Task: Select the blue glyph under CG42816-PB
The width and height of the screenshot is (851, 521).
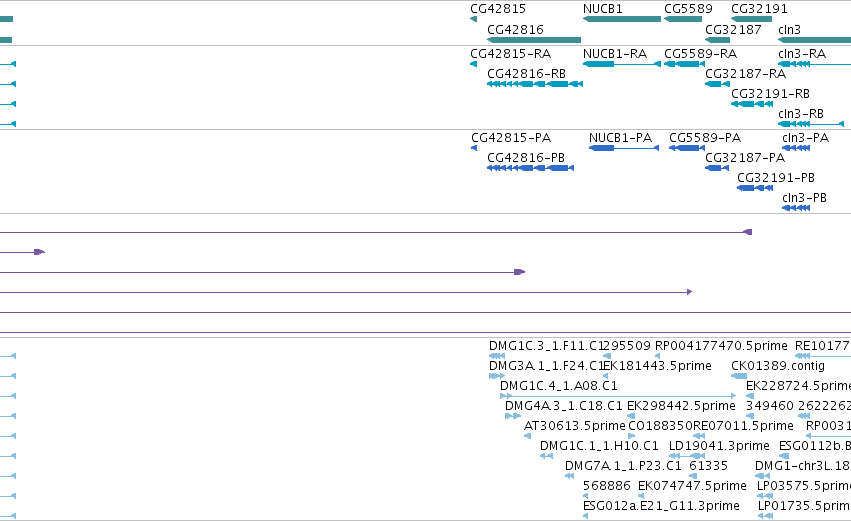Action: click(530, 168)
